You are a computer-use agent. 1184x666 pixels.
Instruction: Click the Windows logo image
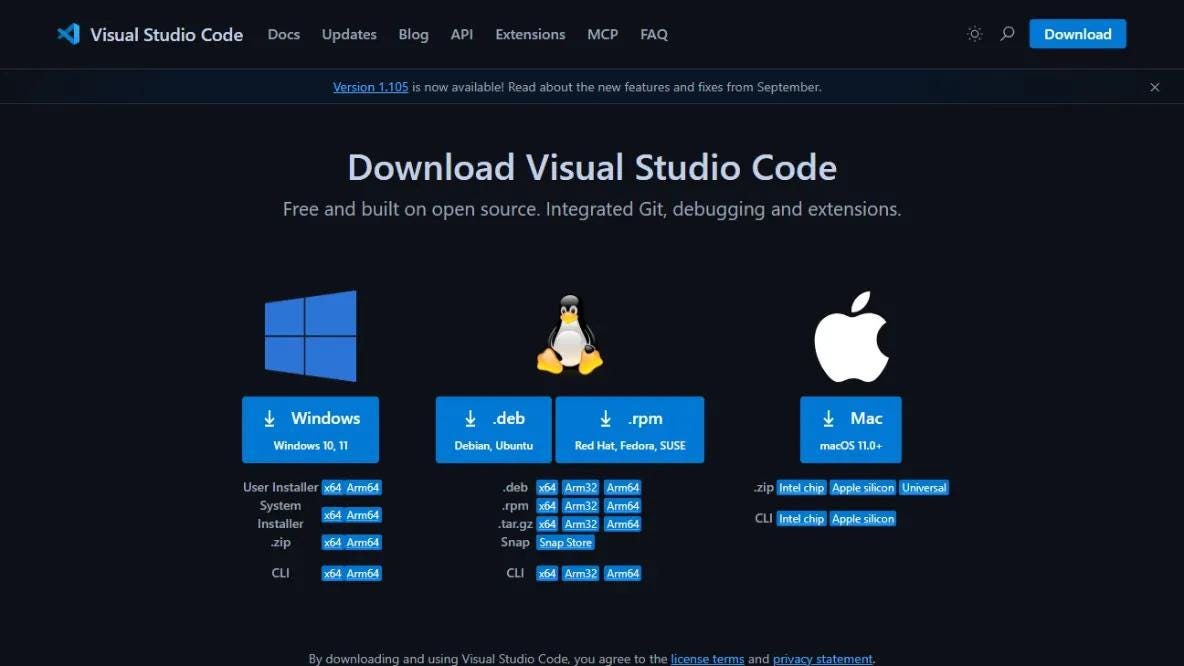pos(310,336)
